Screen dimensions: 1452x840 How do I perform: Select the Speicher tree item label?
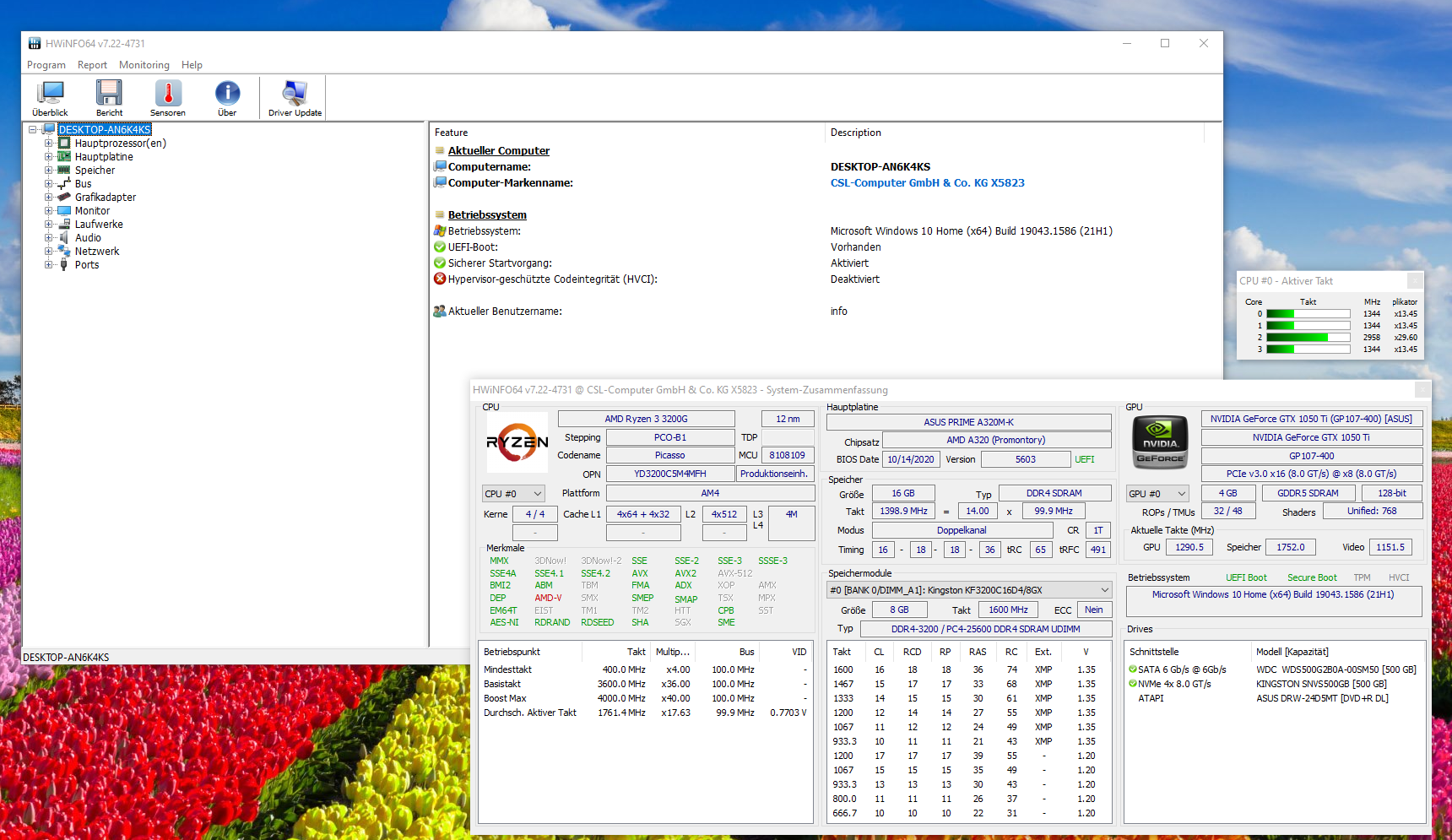point(95,171)
